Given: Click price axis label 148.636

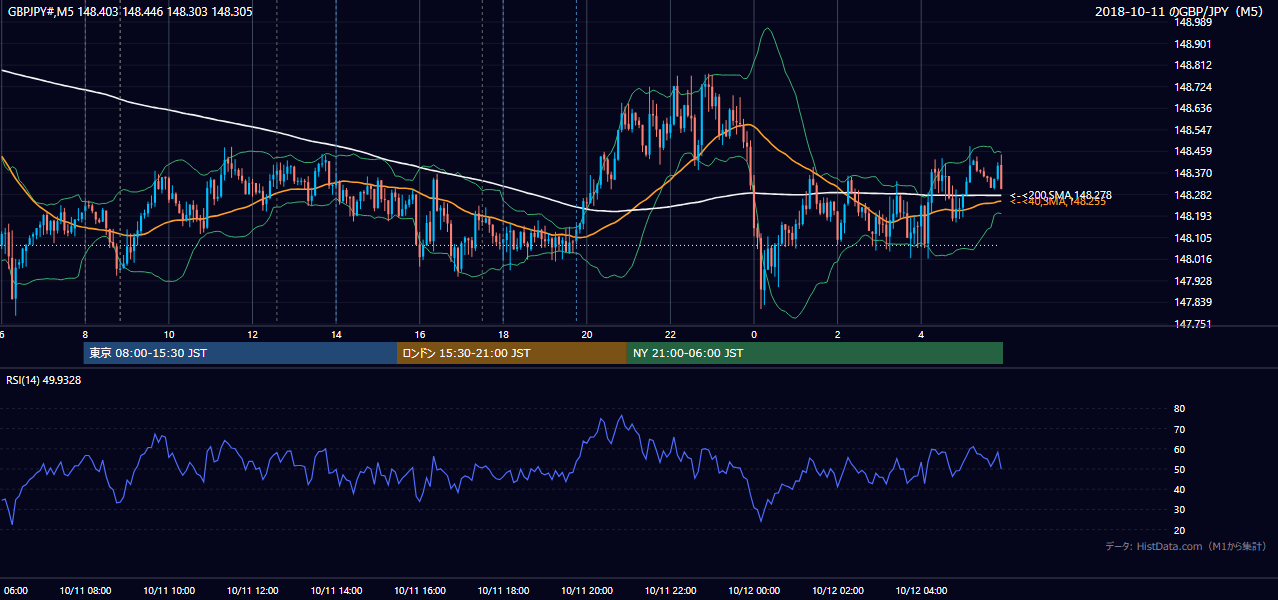Looking at the screenshot, I should [1192, 109].
